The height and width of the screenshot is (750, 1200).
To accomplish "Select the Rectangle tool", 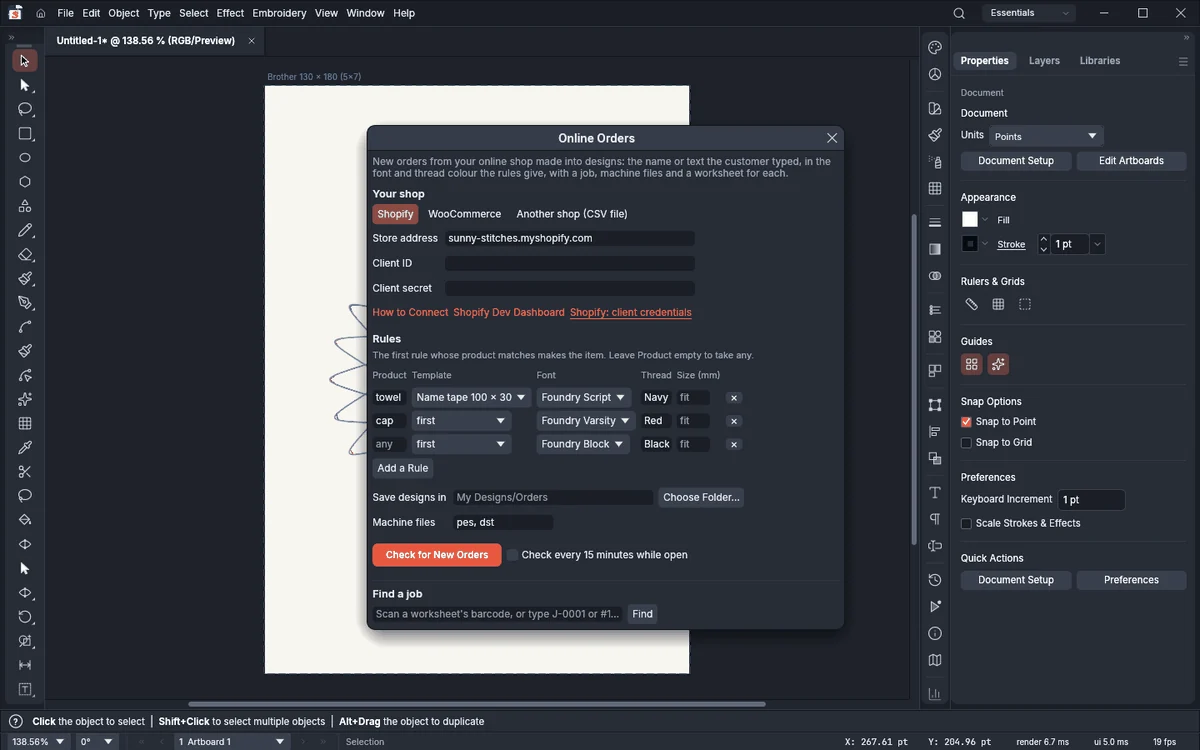I will pos(26,134).
